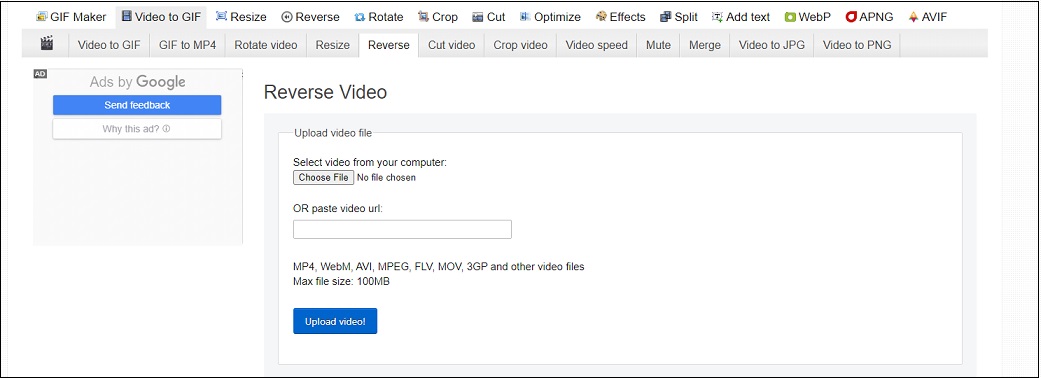The image size is (1041, 378).
Task: Open the Reverse label in top menu
Action: [317, 17]
